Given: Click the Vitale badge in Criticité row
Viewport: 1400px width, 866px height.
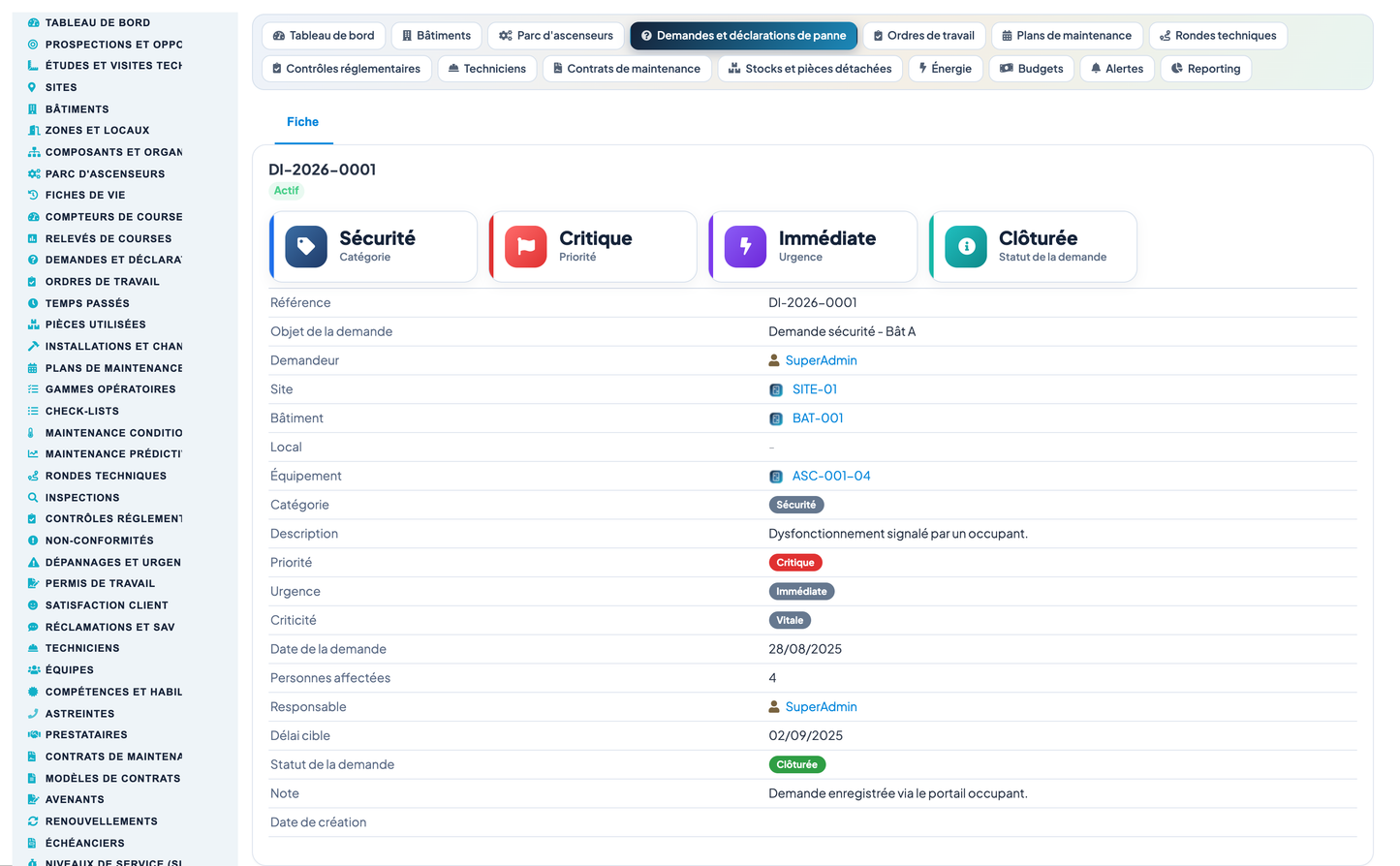Looking at the screenshot, I should tap(790, 621).
